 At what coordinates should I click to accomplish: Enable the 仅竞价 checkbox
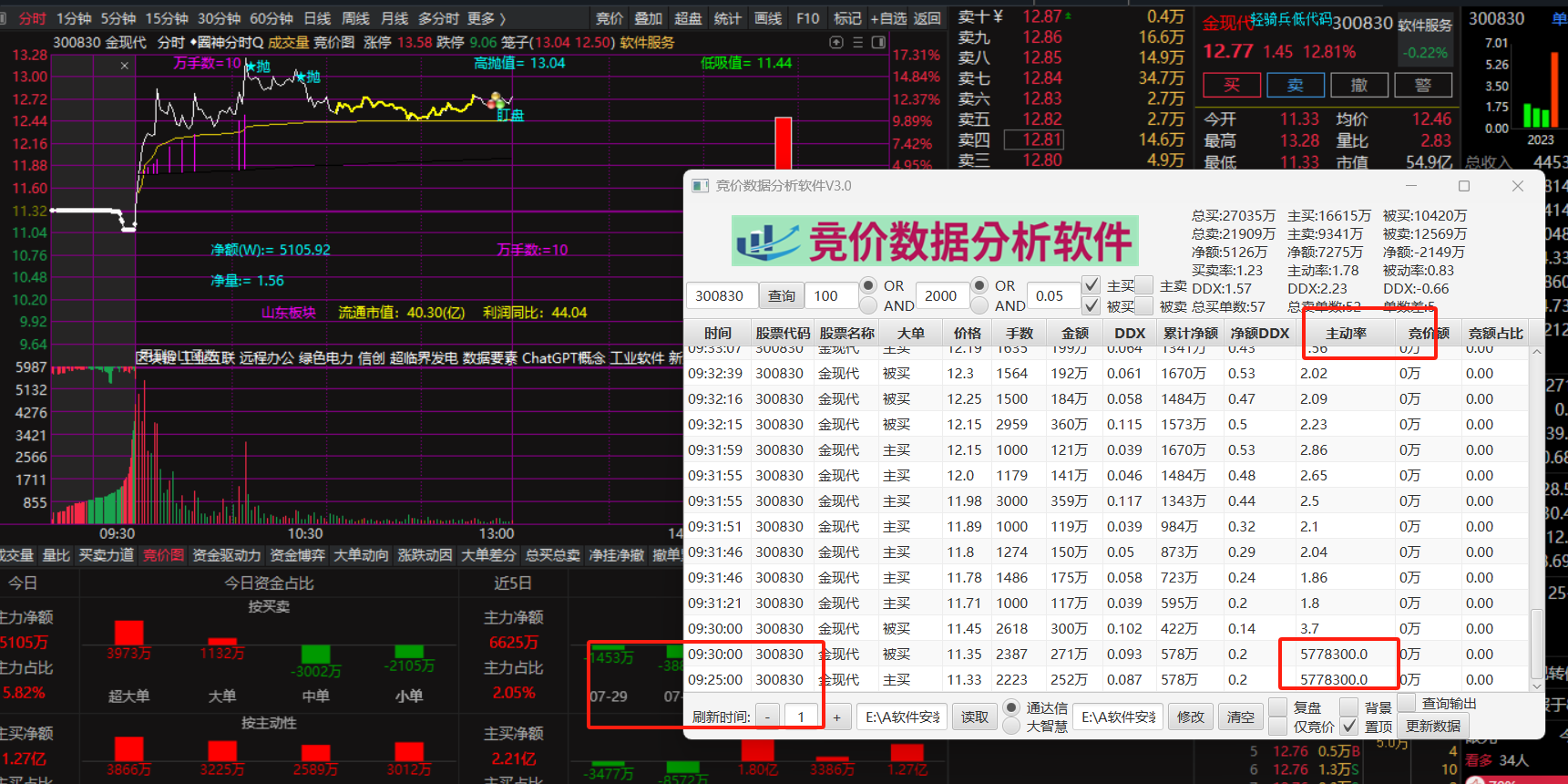coord(1278,727)
